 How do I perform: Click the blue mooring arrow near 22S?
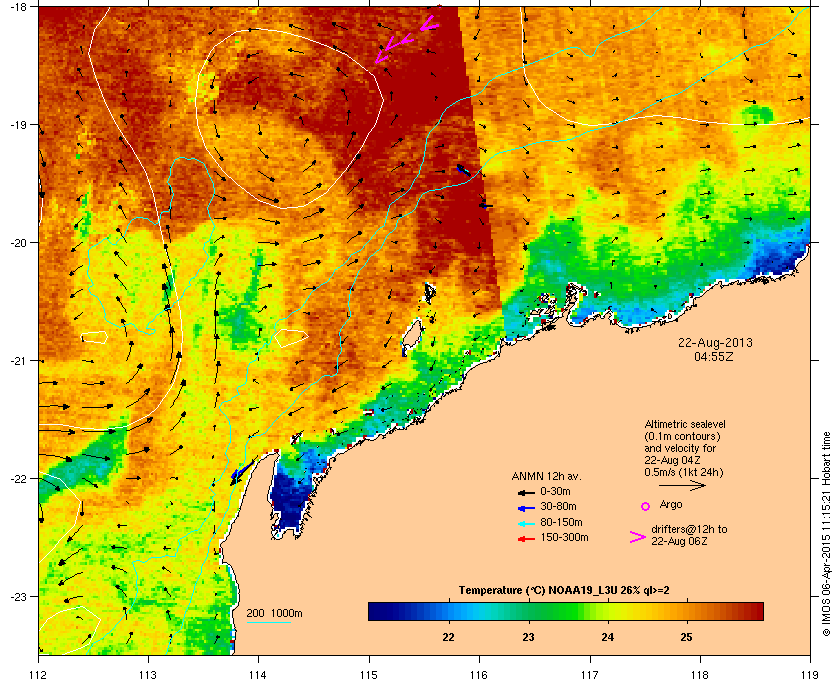[x=242, y=472]
